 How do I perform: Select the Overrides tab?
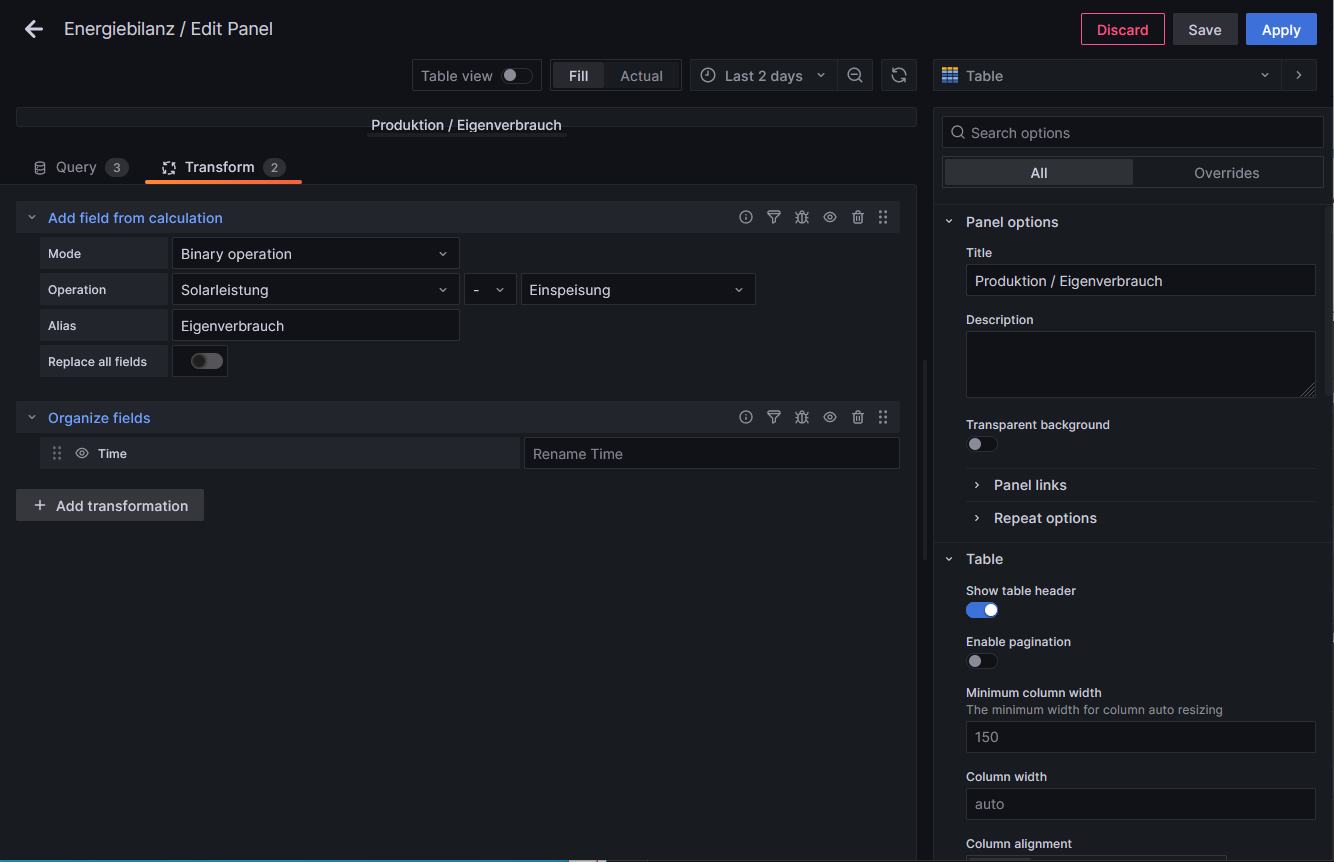click(x=1226, y=173)
